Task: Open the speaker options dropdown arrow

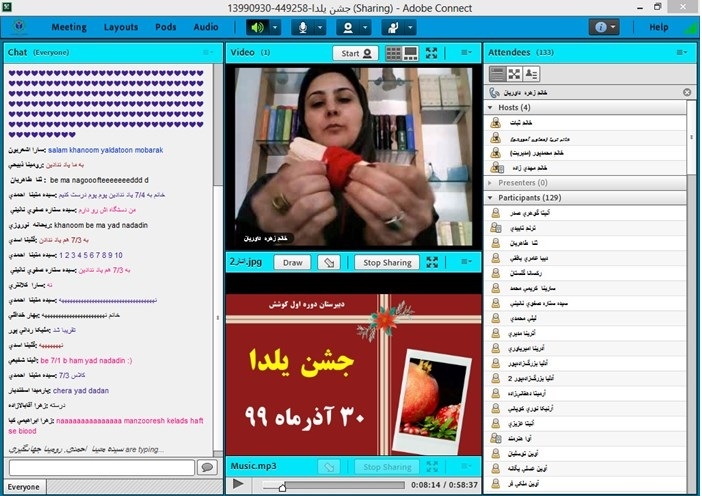Action: tap(275, 27)
